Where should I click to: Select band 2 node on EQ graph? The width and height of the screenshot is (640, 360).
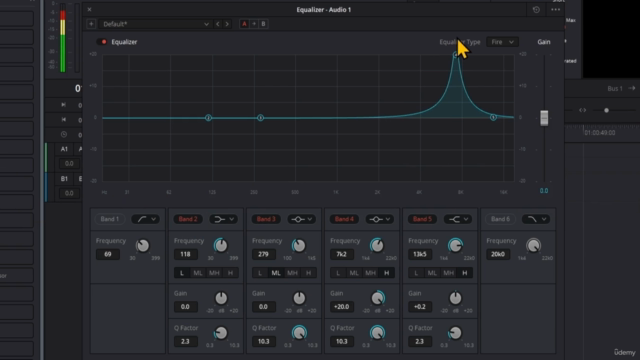click(208, 118)
